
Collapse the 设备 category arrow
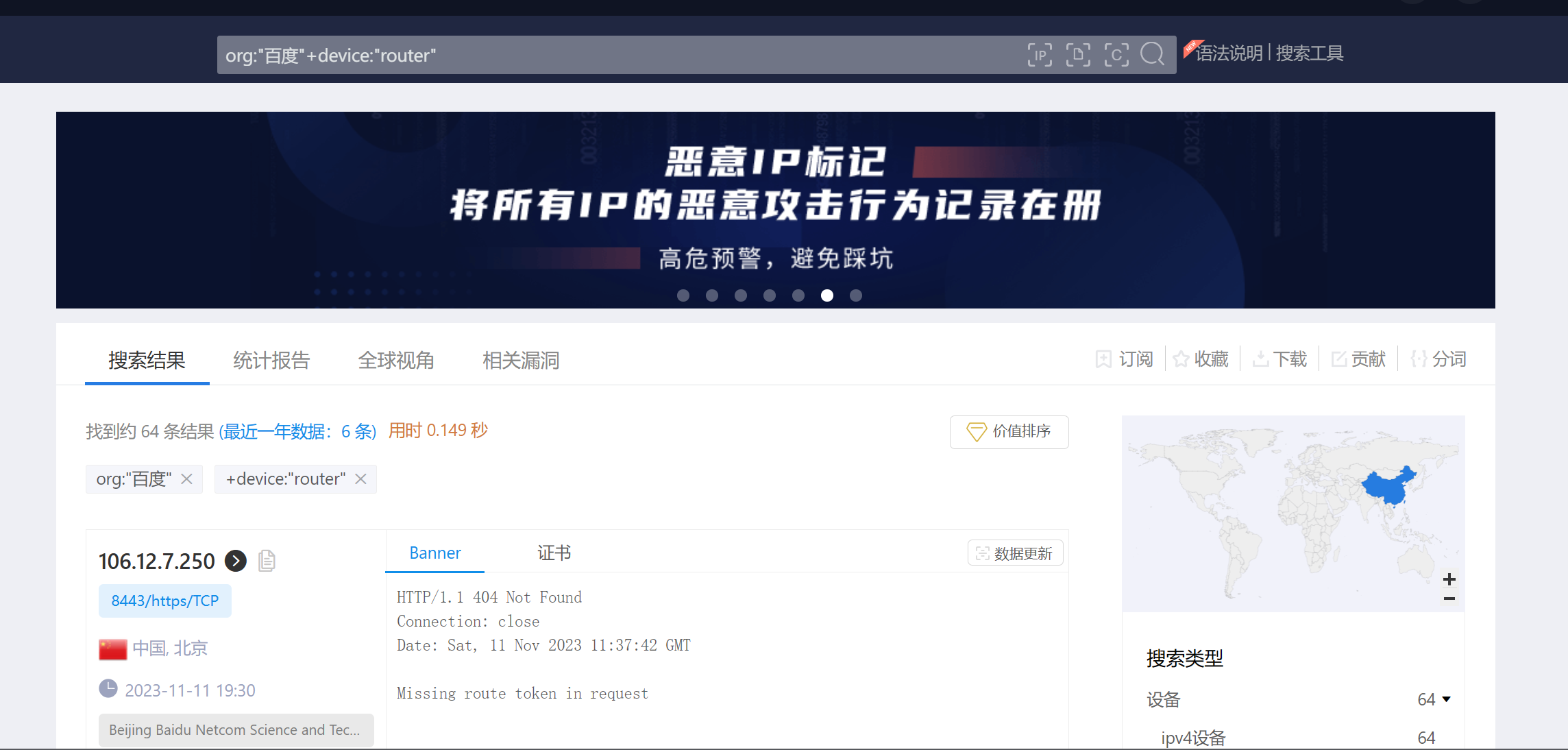(1446, 699)
